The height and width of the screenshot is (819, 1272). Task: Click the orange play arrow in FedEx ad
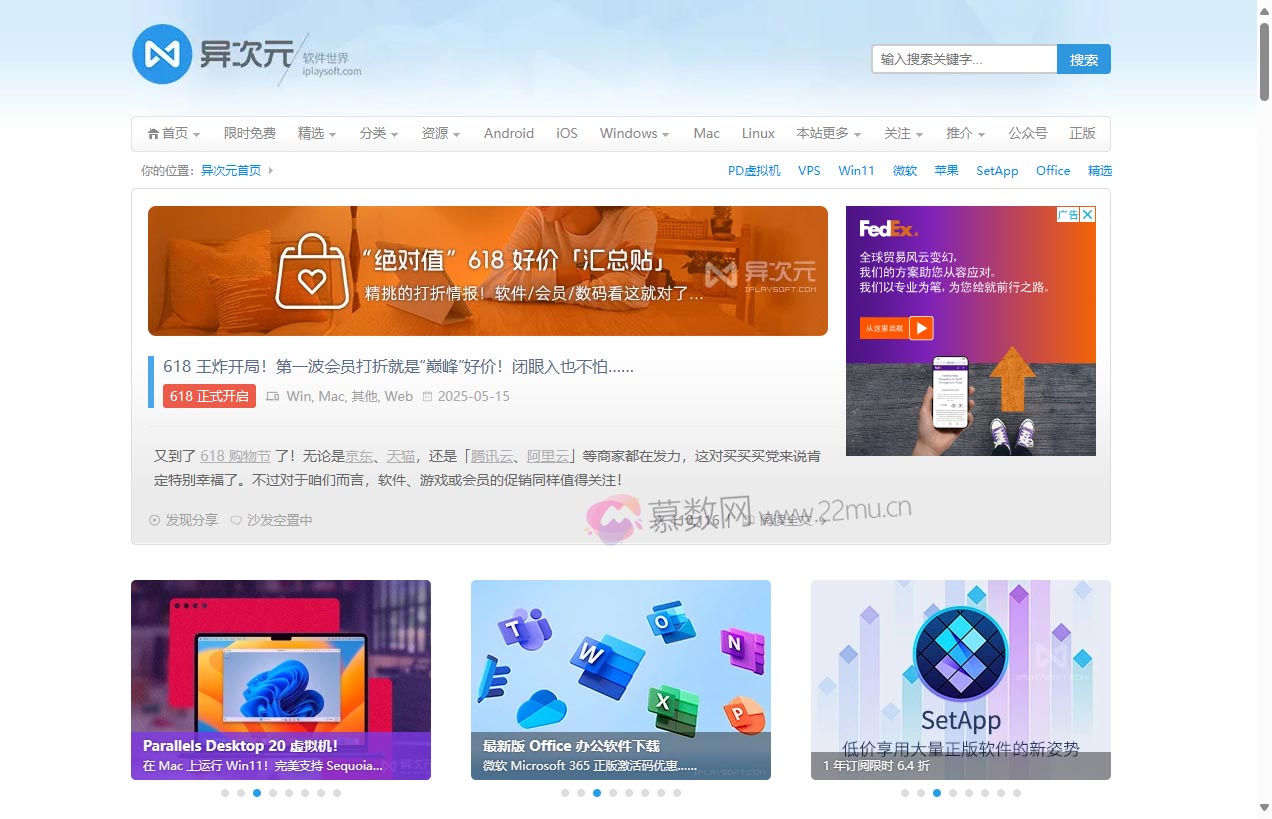pos(921,328)
